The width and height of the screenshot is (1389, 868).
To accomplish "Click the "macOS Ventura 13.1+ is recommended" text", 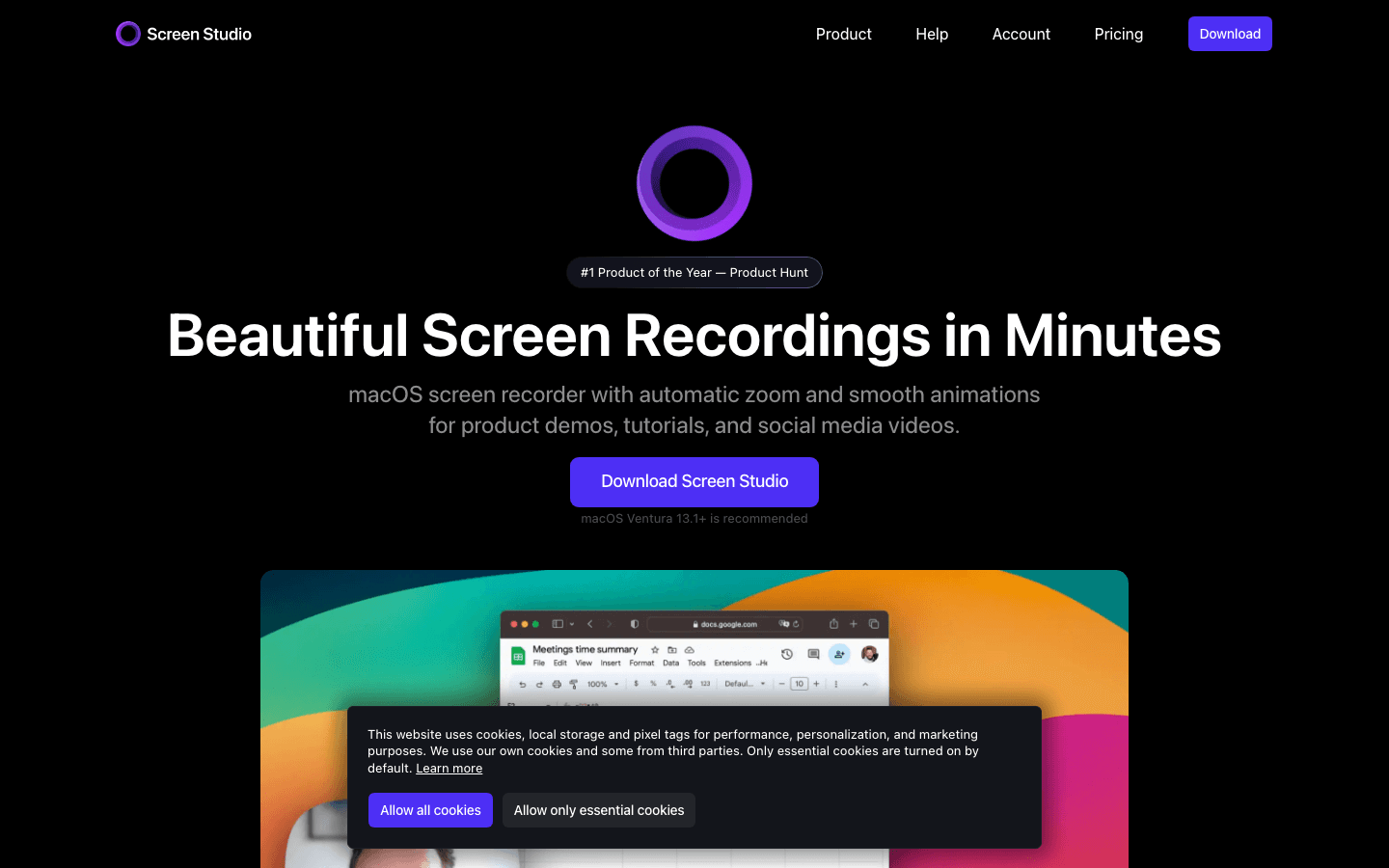I will (694, 519).
